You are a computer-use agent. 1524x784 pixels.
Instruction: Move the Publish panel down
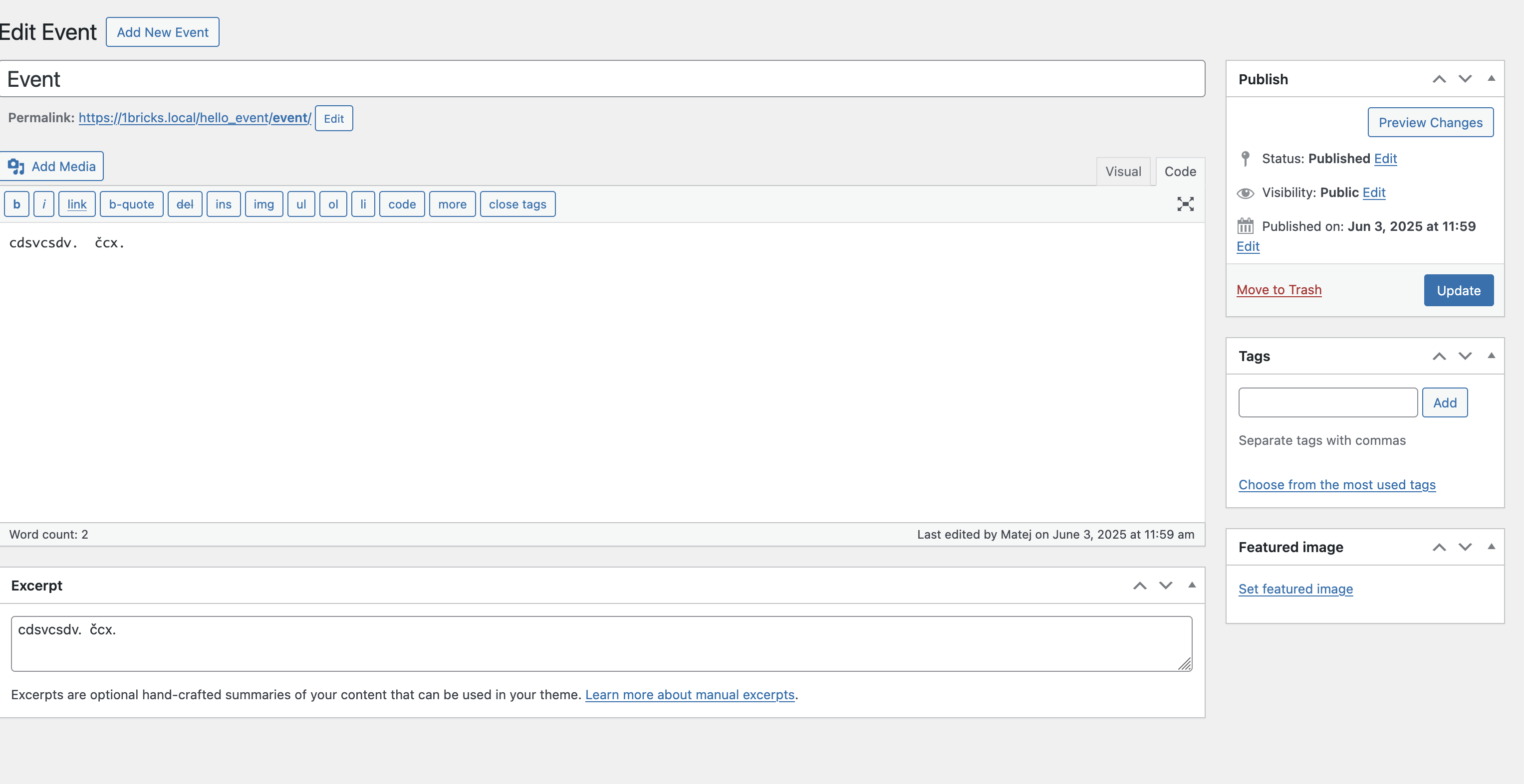[x=1466, y=79]
